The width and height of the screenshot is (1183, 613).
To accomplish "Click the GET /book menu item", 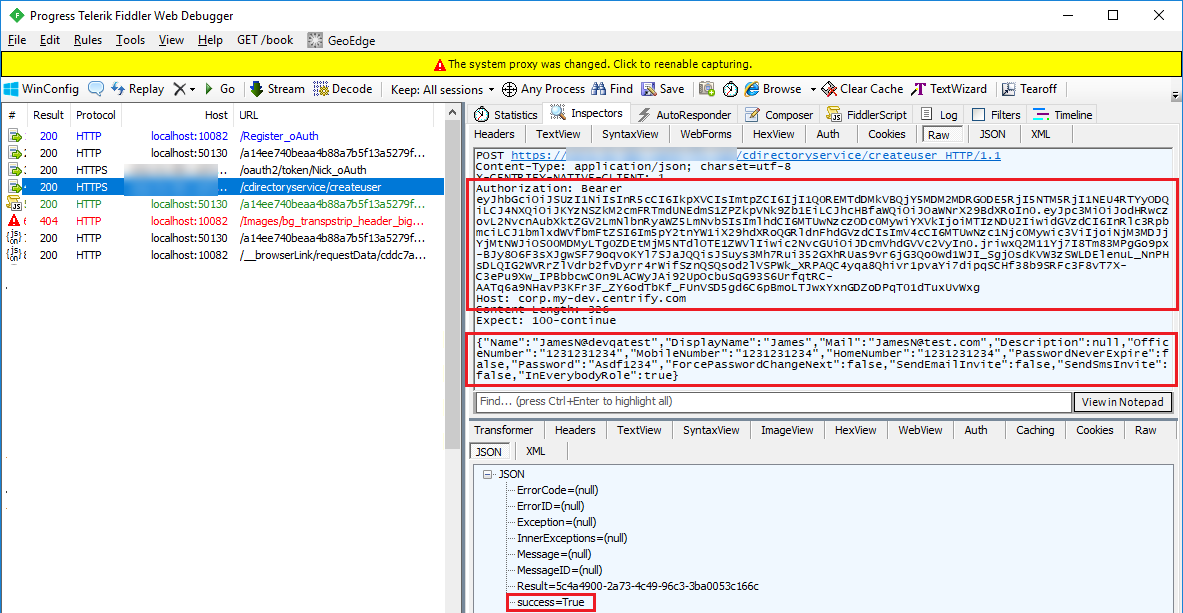I will 265,40.
